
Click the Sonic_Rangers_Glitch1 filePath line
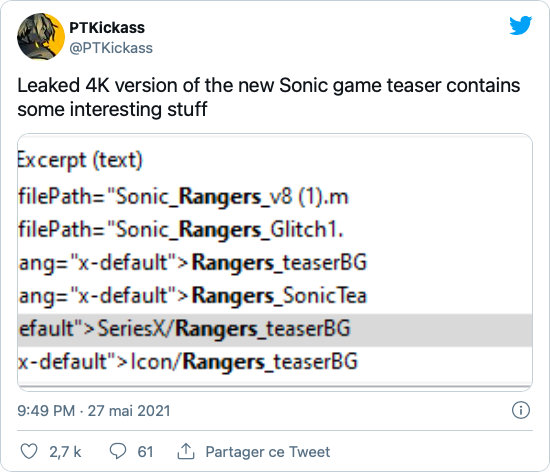click(x=181, y=230)
